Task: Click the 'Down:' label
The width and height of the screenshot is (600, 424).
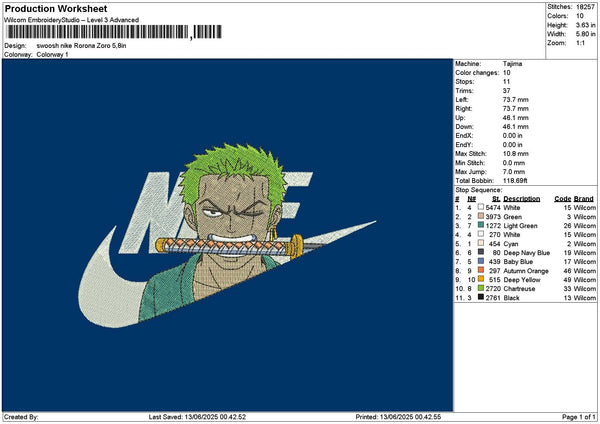Action: [x=465, y=127]
